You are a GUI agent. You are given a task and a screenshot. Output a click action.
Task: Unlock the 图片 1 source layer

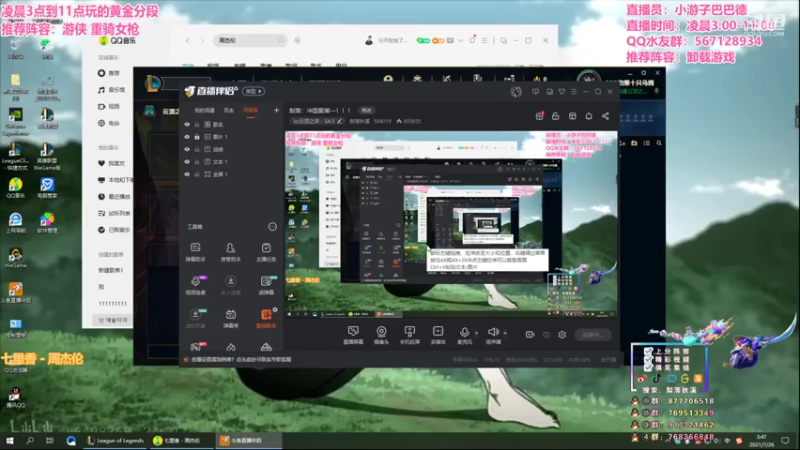pyautogui.click(x=197, y=137)
